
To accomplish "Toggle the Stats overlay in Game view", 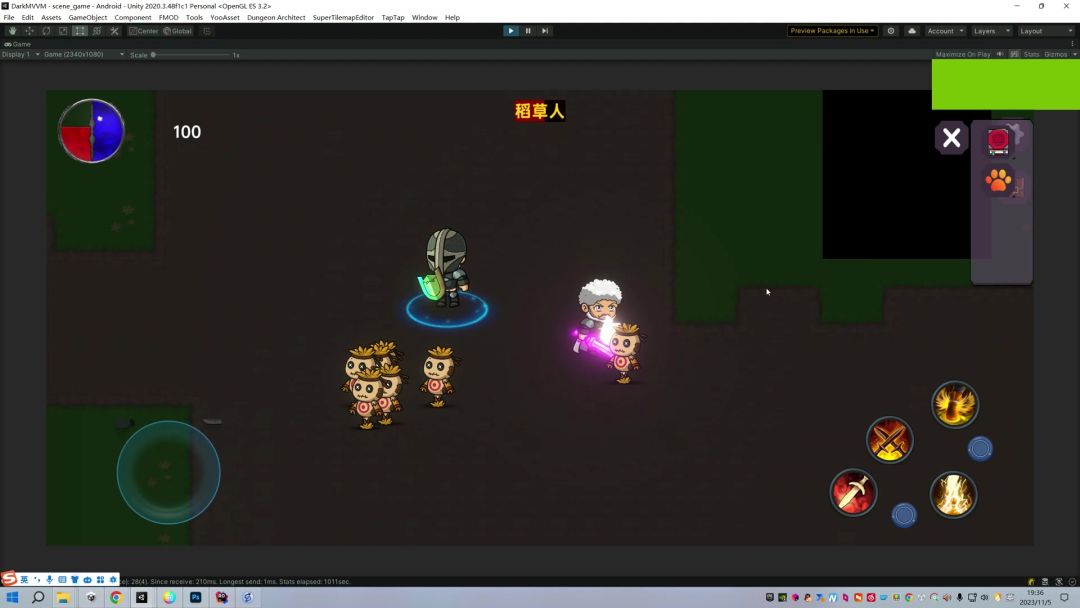I will [1030, 54].
